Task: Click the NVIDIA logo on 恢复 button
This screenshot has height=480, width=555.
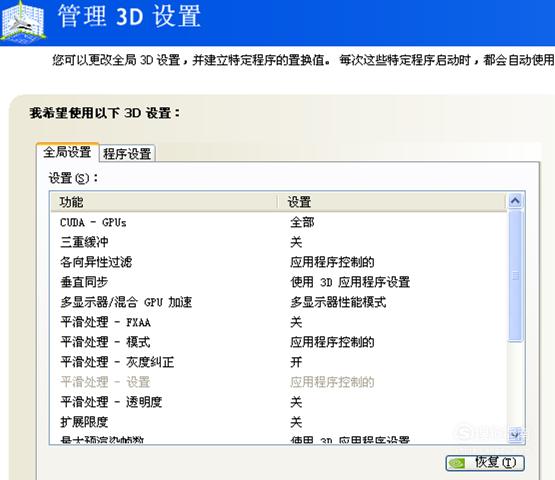Action: 457,463
